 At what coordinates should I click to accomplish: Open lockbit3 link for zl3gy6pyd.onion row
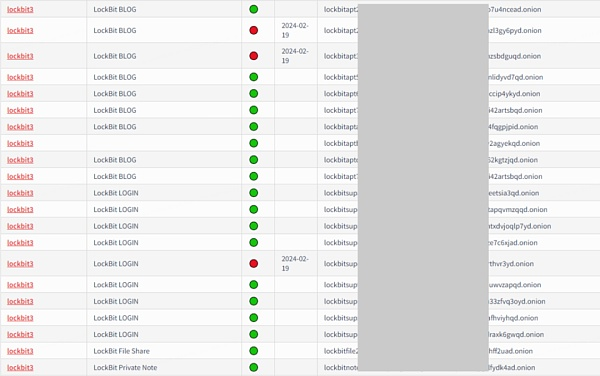20,30
